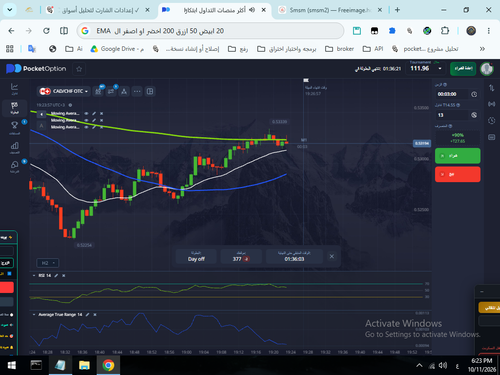Image resolution: width=500 pixels, height=375 pixels.
Task: Remove Average True Range 14 indicator
Action: pos(95,314)
